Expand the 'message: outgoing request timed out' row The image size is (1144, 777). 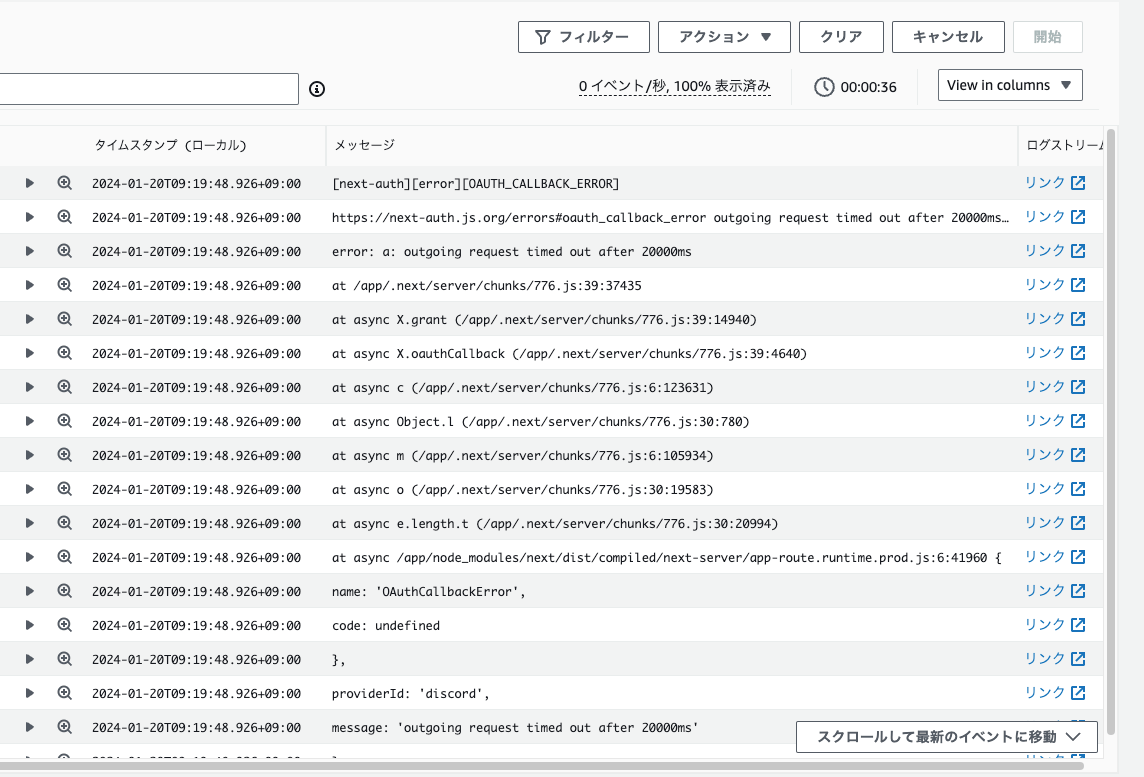coord(29,727)
